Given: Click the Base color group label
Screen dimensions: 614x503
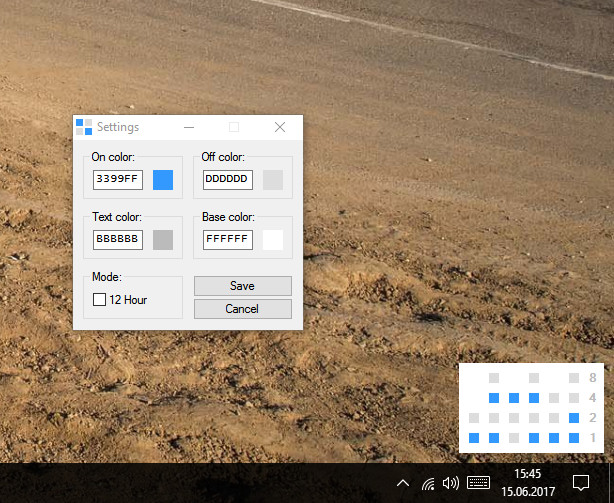Looking at the screenshot, I should click(x=228, y=217).
